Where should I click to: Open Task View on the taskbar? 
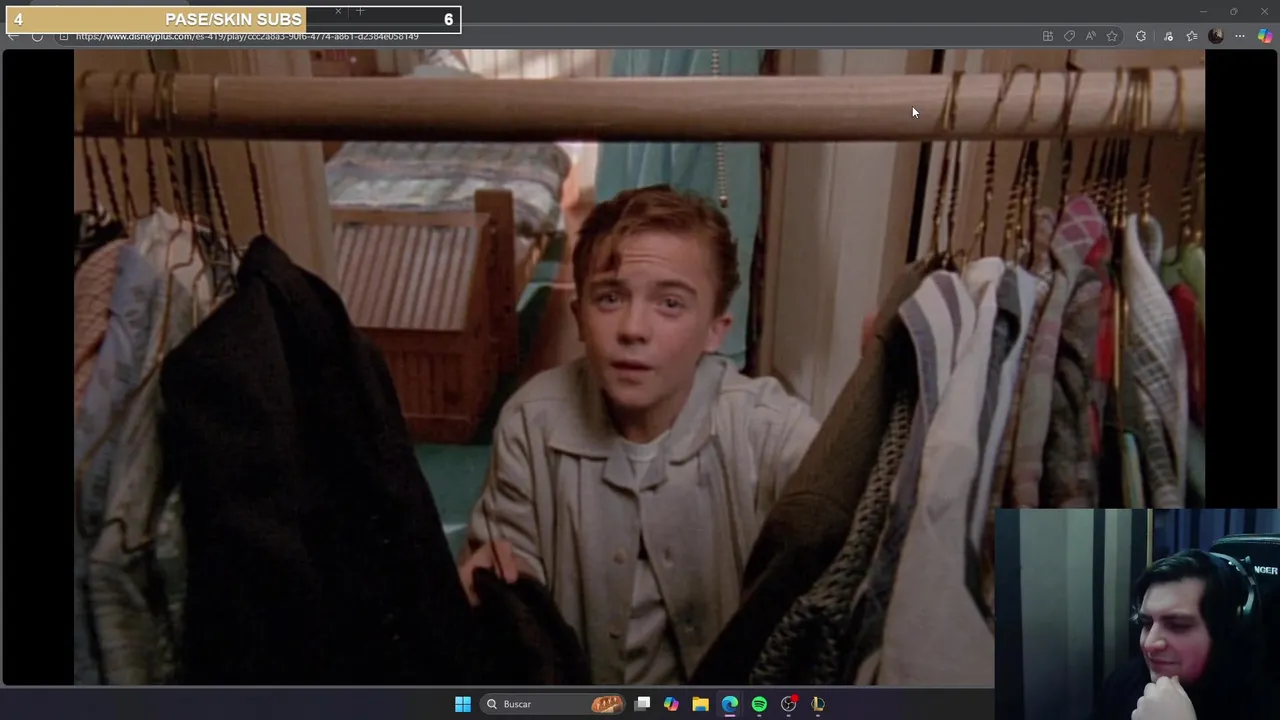pos(642,704)
